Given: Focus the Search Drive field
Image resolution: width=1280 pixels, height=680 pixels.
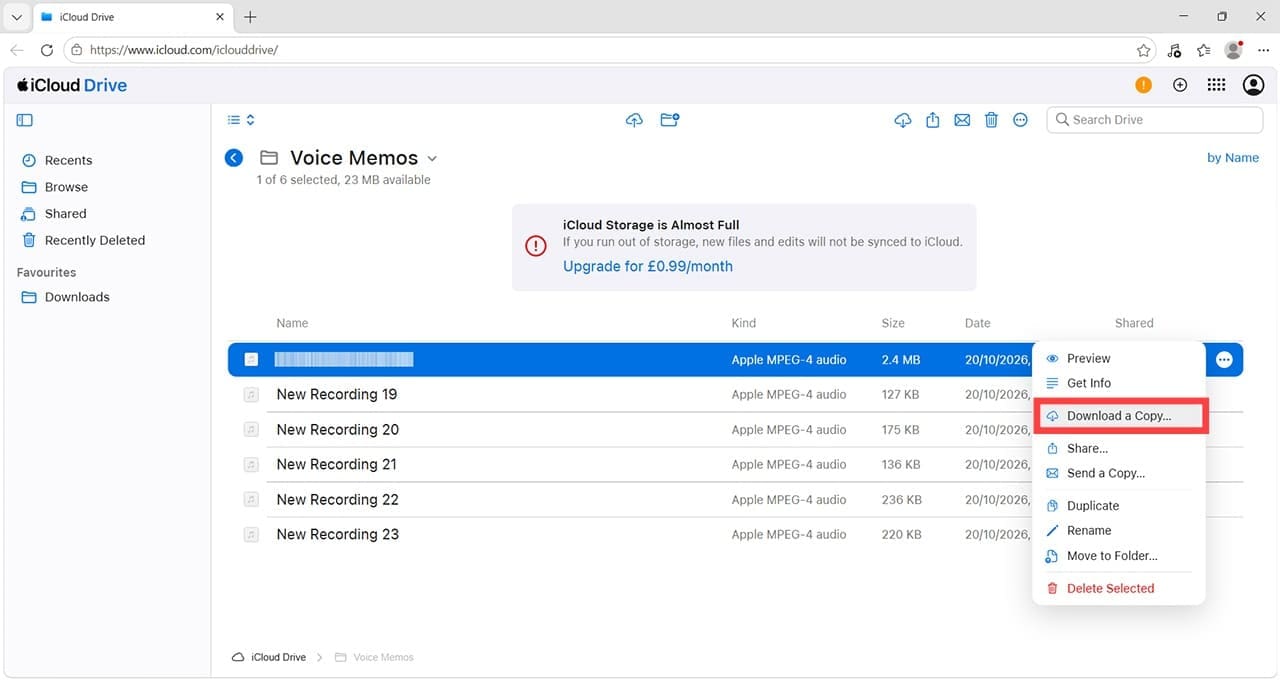Looking at the screenshot, I should pos(1155,120).
